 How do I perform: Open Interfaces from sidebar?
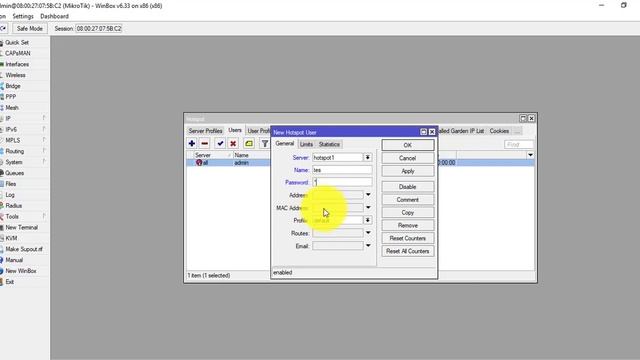(x=17, y=64)
